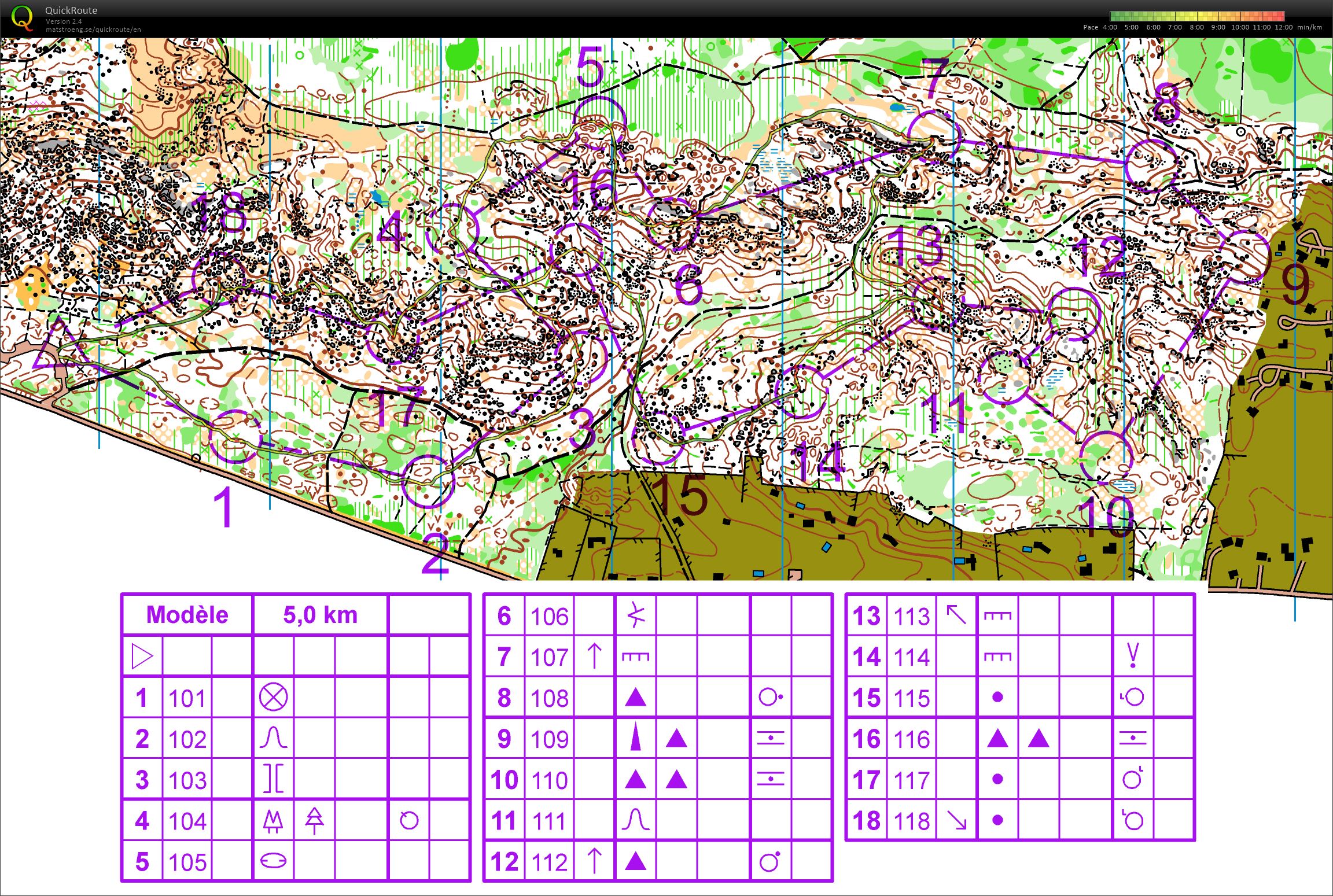This screenshot has height=896, width=1333.
Task: Click control circle 10 on the map
Action: point(1106,458)
